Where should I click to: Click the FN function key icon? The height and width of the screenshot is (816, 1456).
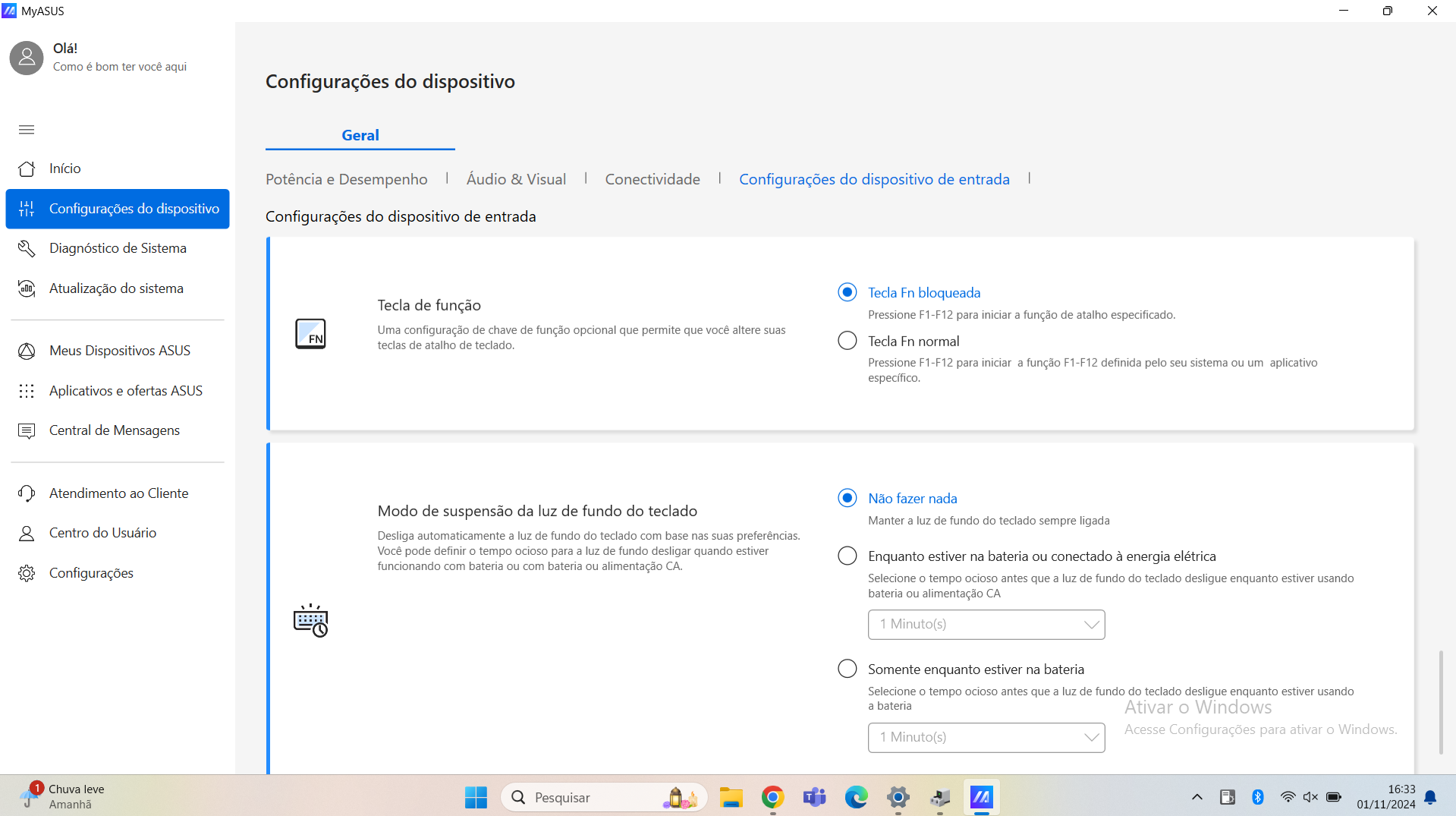click(310, 334)
